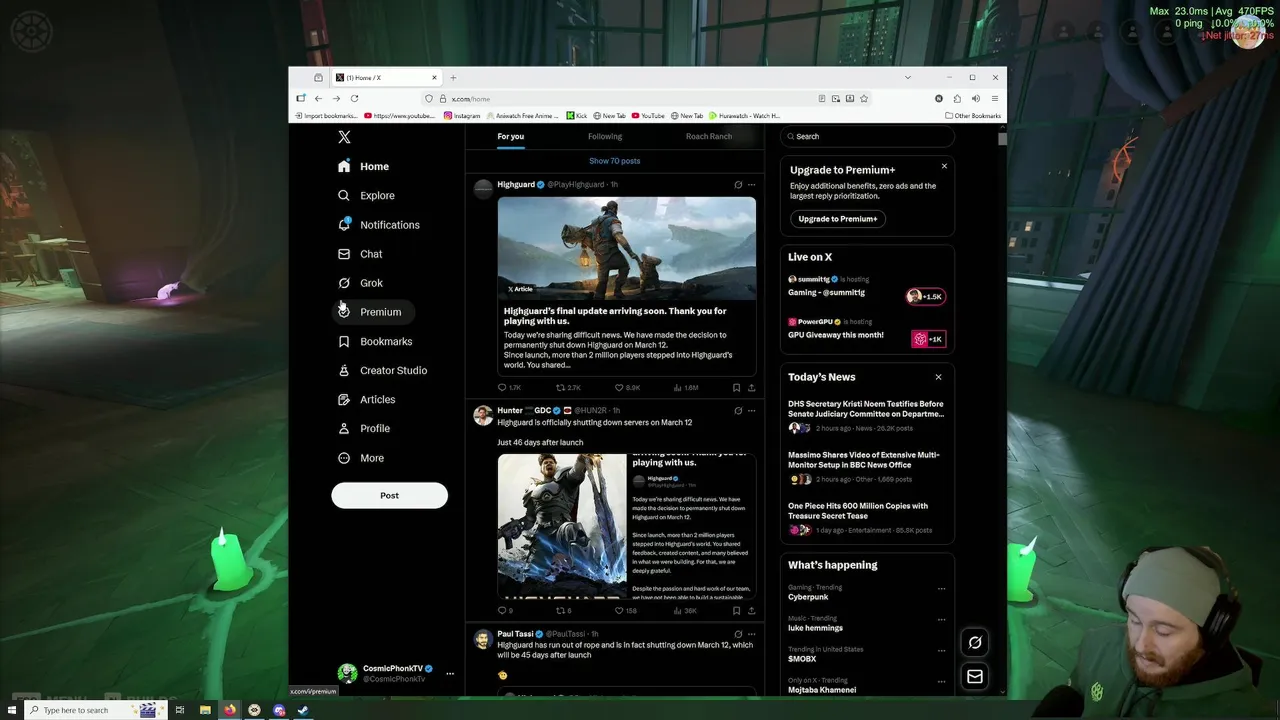The width and height of the screenshot is (1280, 720).
Task: Select Home in the X sidebar
Action: coord(364,167)
